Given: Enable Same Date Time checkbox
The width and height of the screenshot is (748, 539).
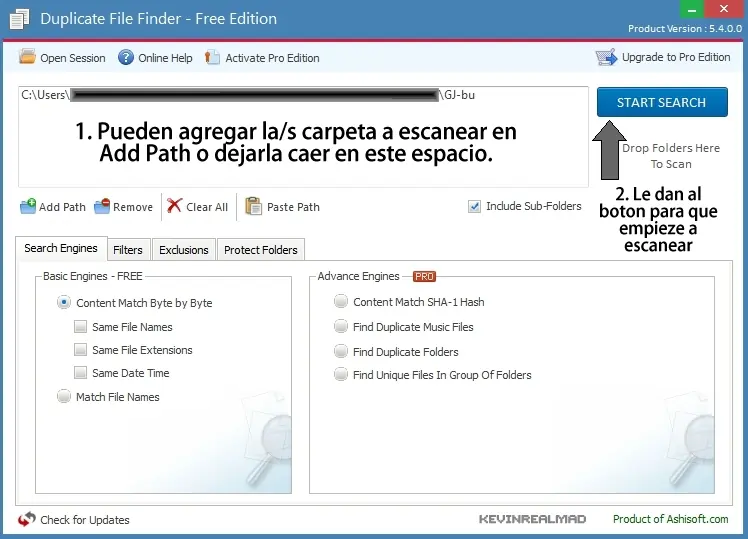Looking at the screenshot, I should point(81,373).
